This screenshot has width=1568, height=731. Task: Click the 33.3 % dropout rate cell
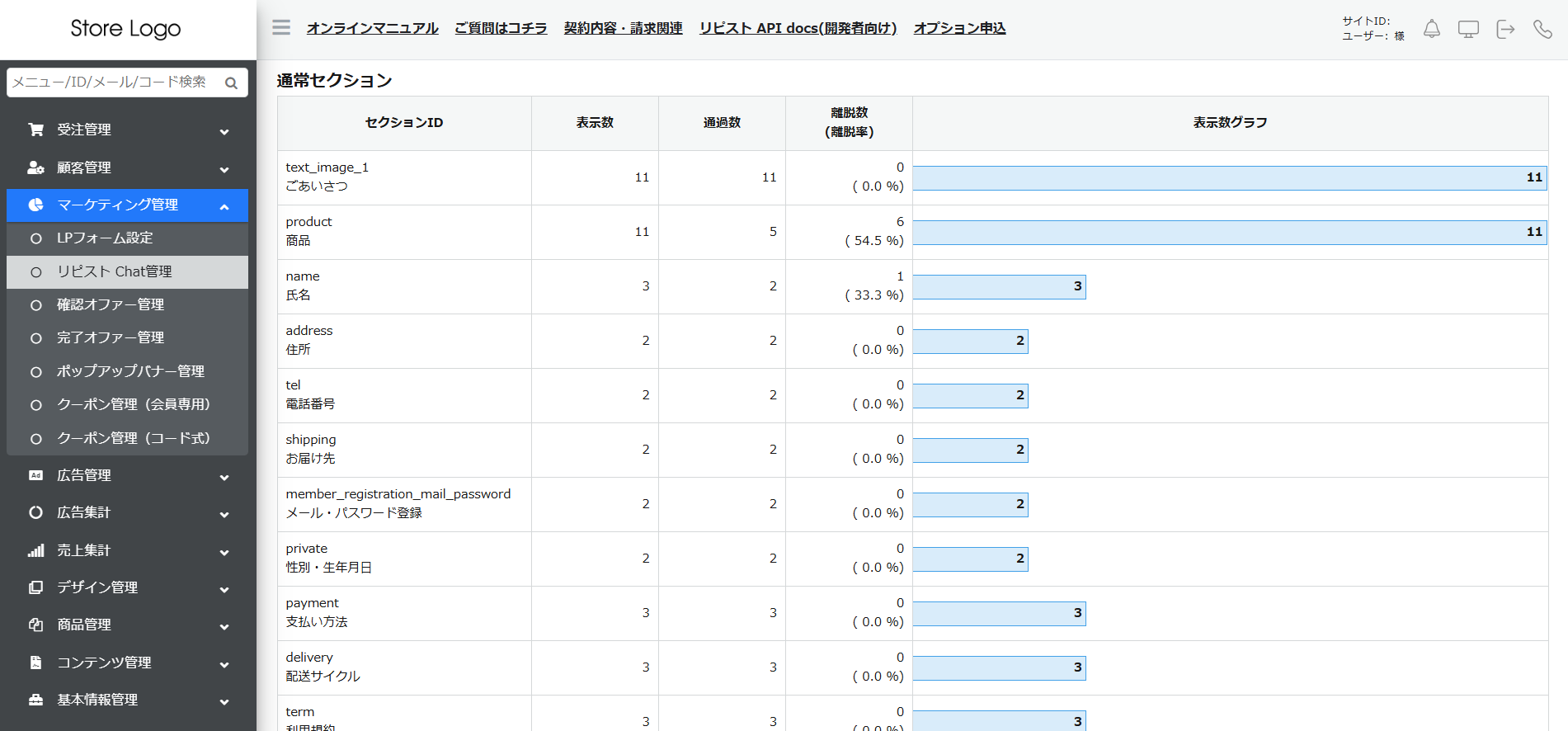(849, 286)
